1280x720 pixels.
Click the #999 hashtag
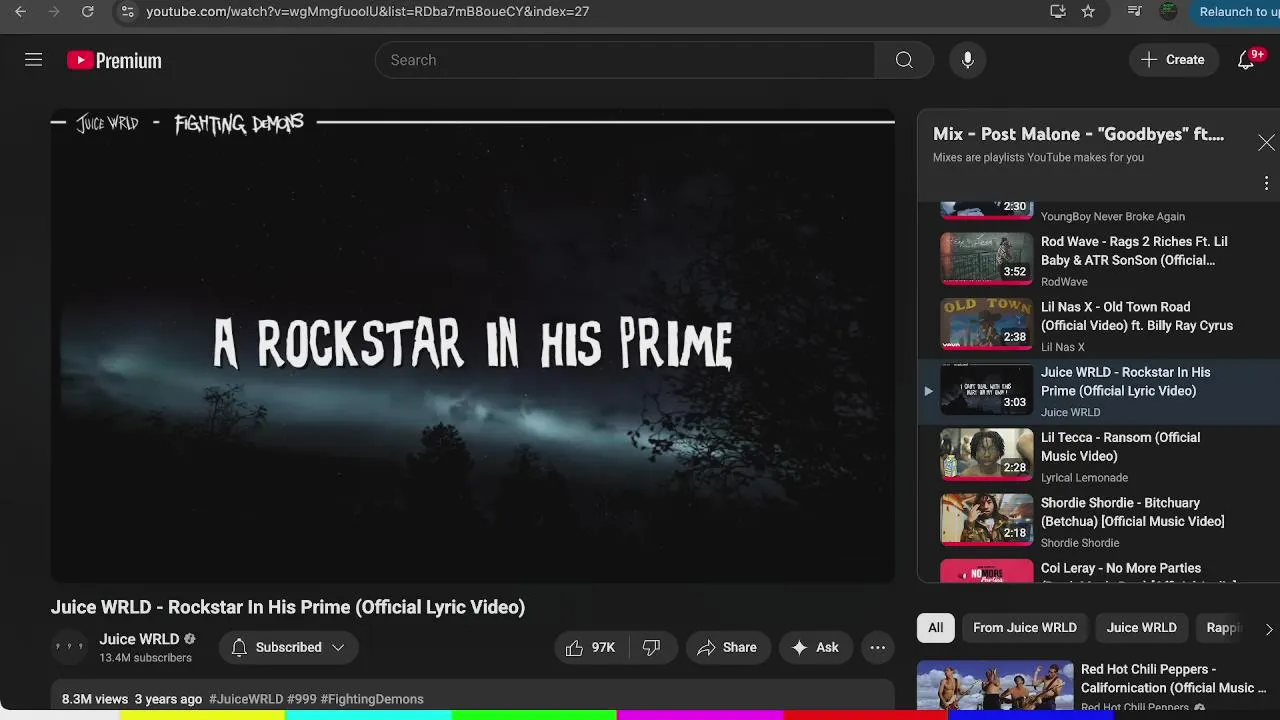click(302, 699)
